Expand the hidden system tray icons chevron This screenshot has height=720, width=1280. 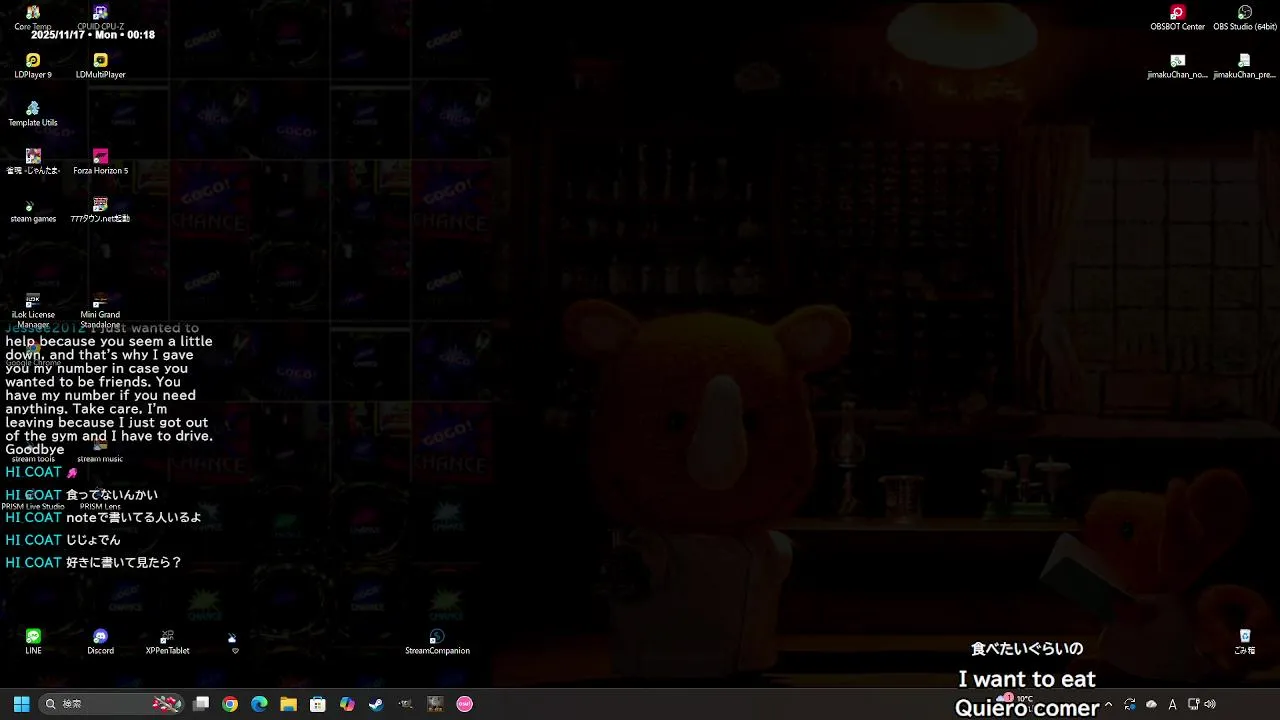pyautogui.click(x=1108, y=705)
